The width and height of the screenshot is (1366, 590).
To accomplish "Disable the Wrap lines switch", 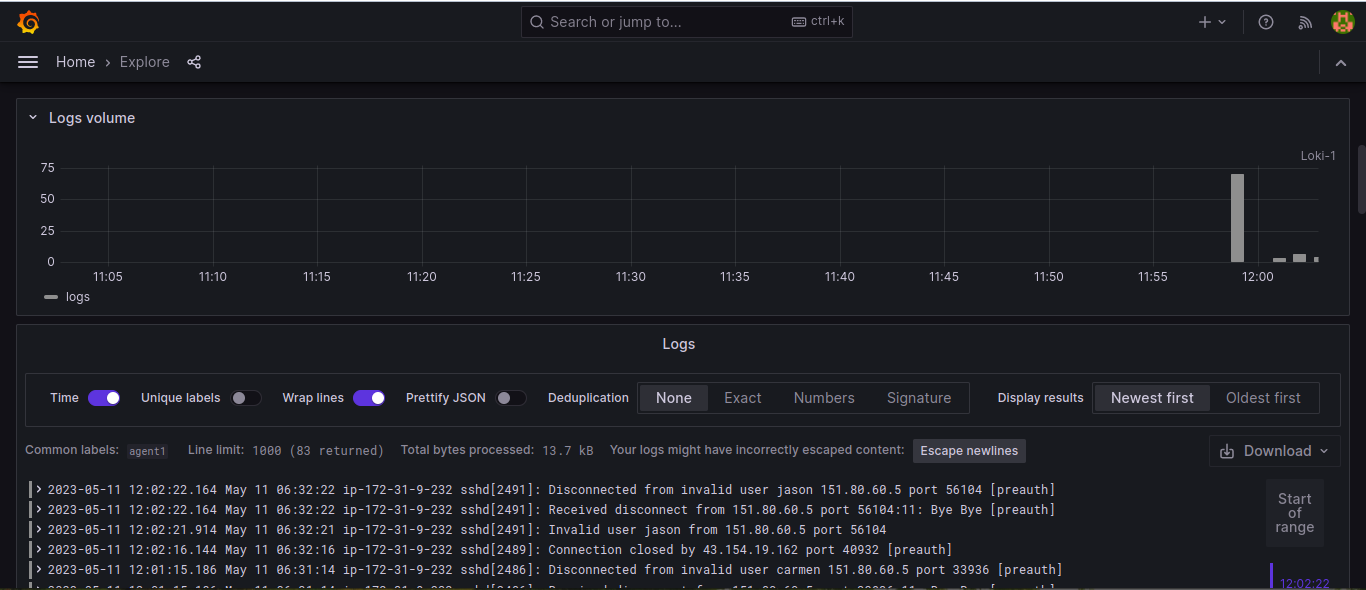I will click(369, 398).
